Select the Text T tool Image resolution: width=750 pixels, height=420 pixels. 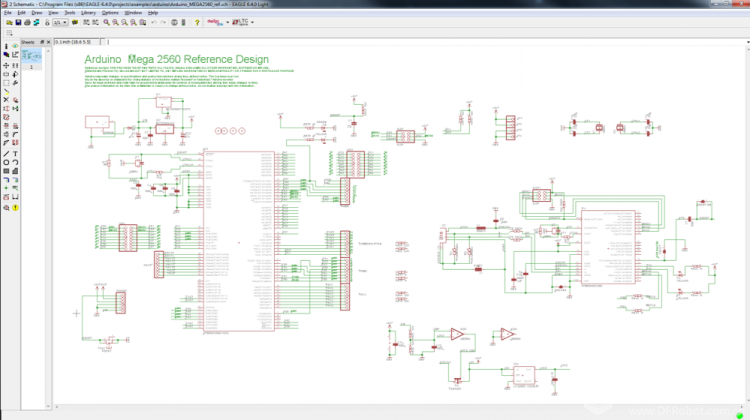(x=15, y=154)
